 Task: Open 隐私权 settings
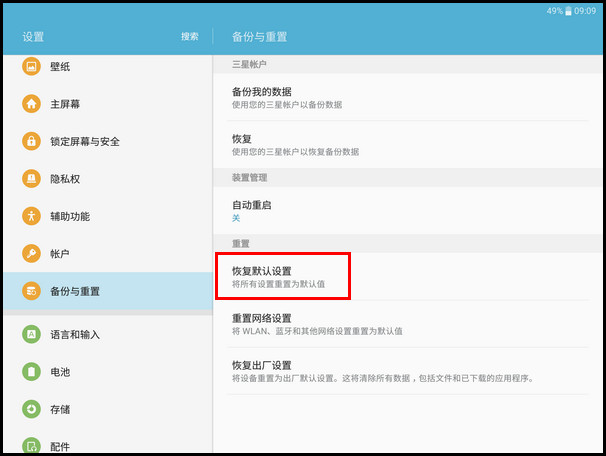pos(108,179)
